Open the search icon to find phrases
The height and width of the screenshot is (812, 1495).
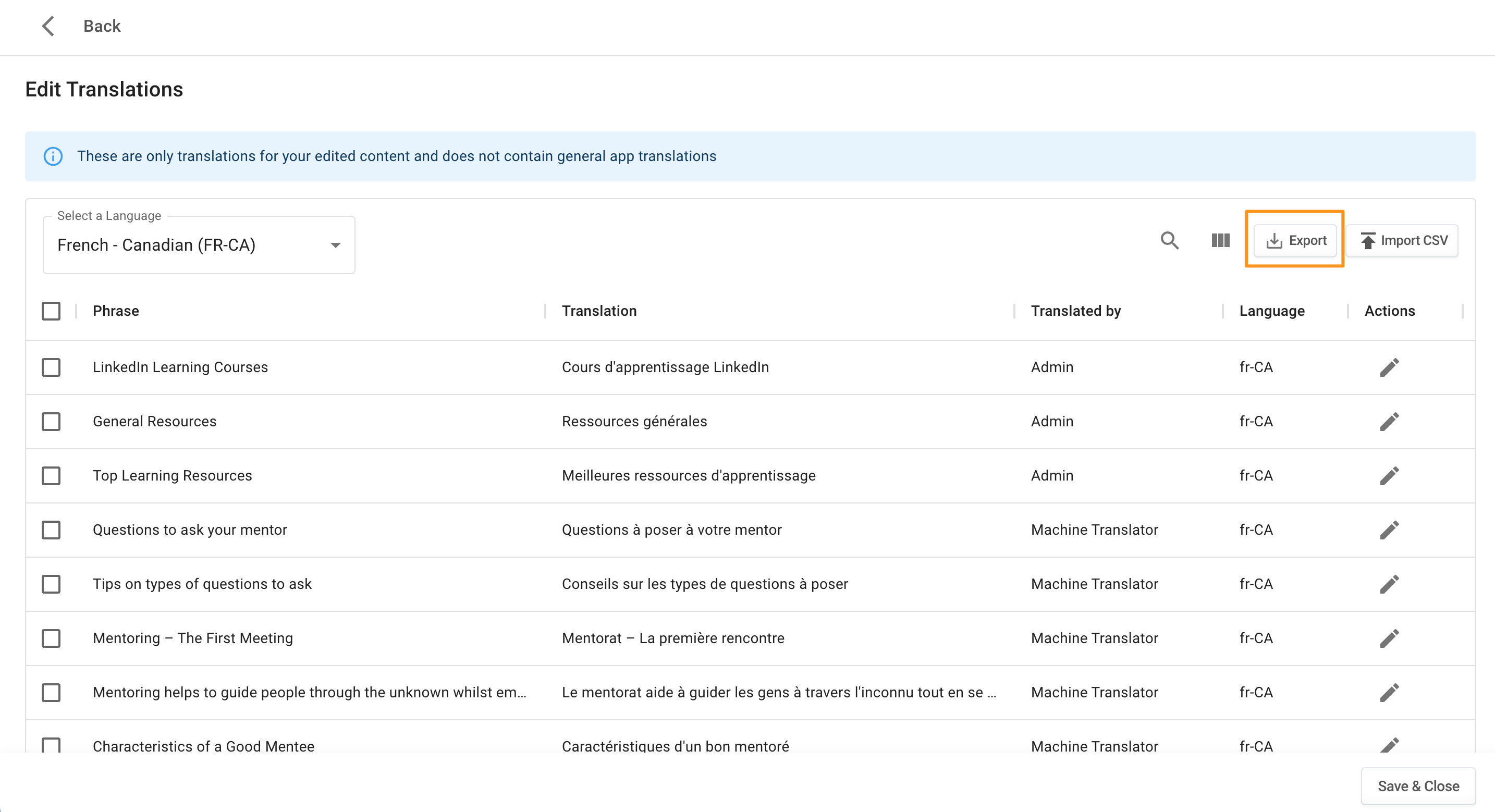coord(1170,240)
